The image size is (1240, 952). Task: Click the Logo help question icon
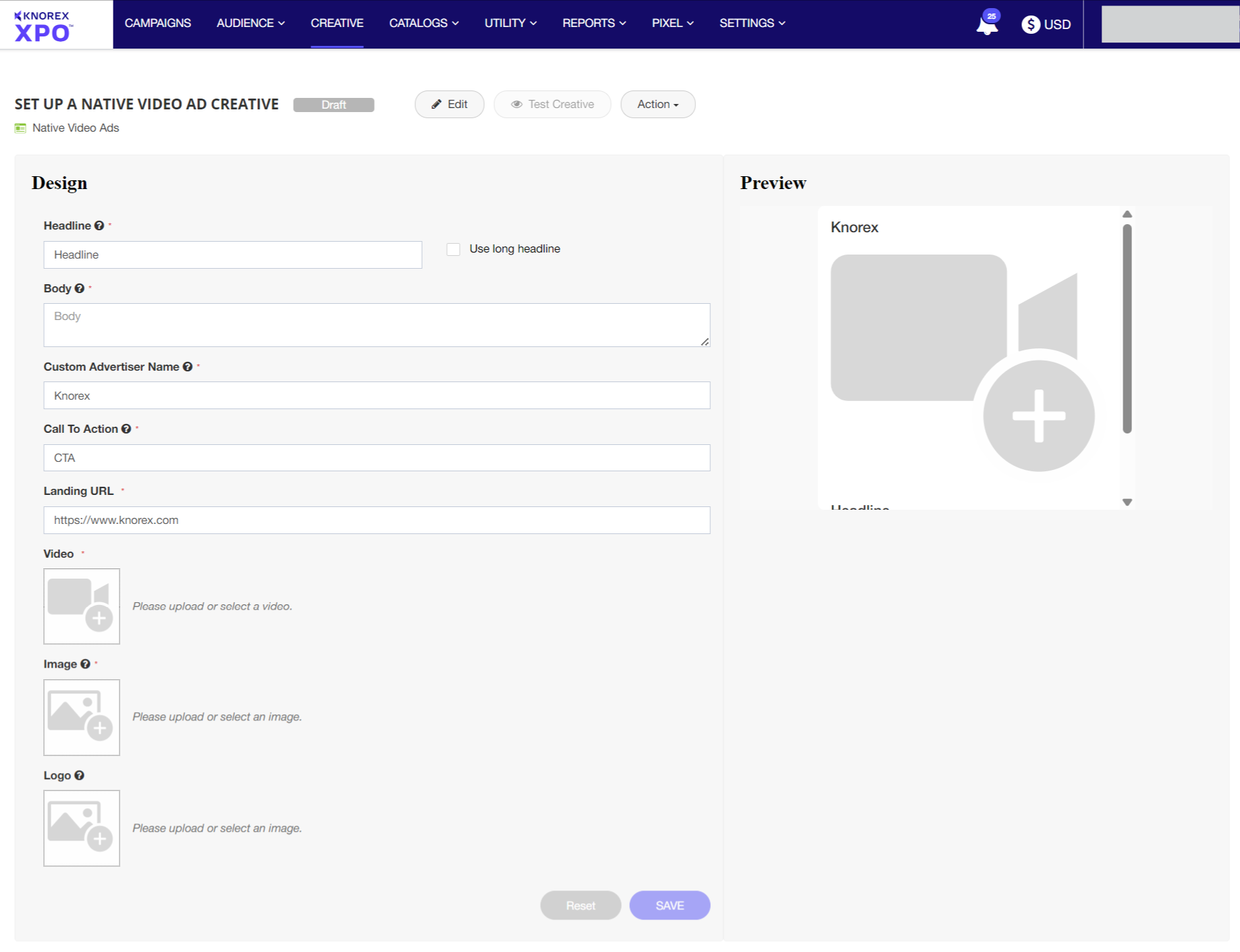(79, 775)
